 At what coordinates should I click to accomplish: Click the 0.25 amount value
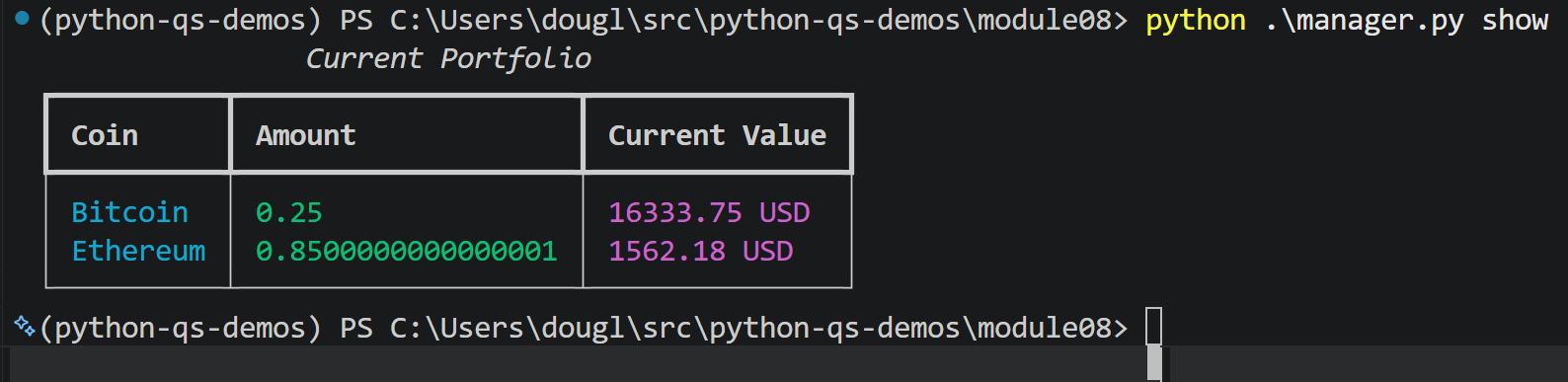coord(289,212)
